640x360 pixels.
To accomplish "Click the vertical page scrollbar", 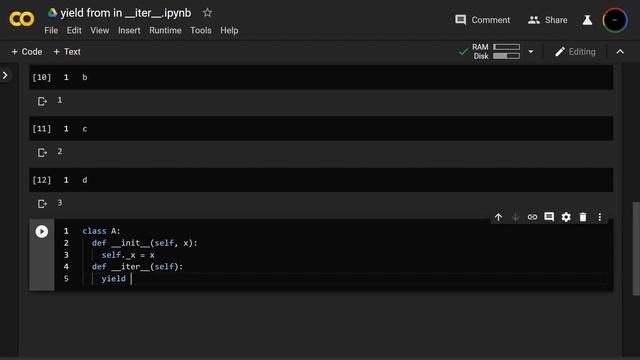I will (x=636, y=248).
